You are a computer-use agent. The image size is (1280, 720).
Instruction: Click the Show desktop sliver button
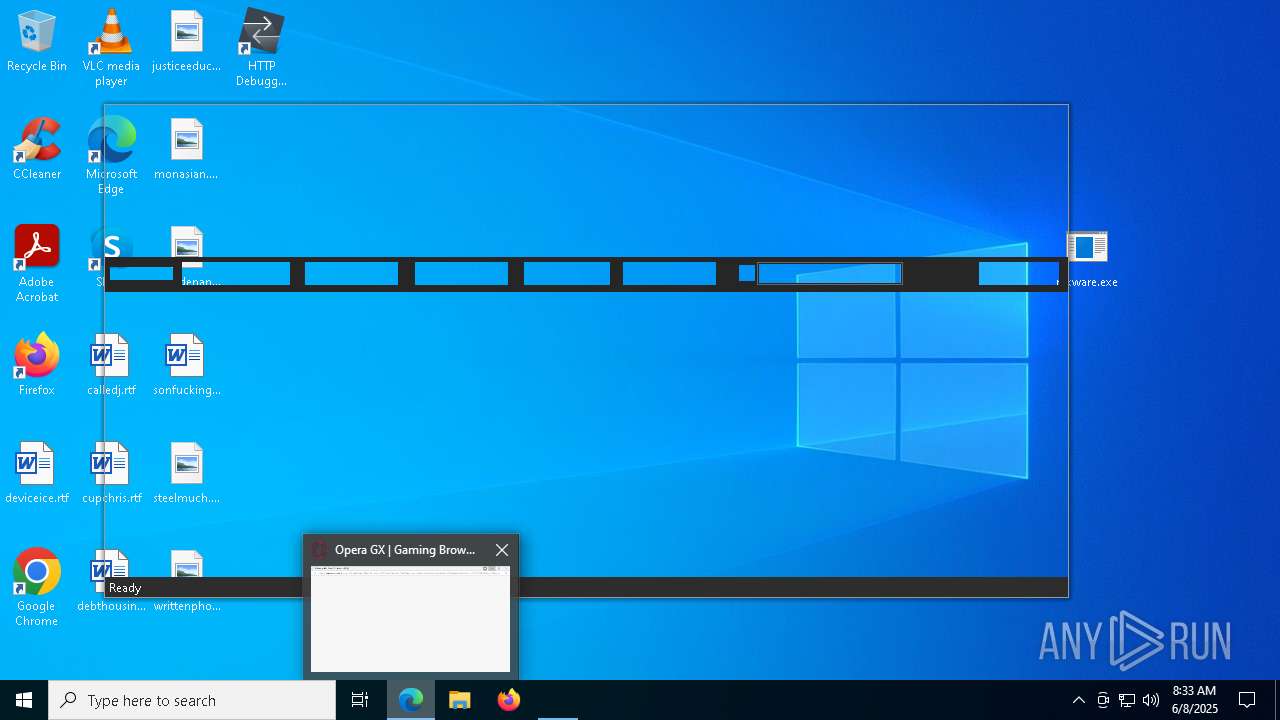click(x=1277, y=700)
